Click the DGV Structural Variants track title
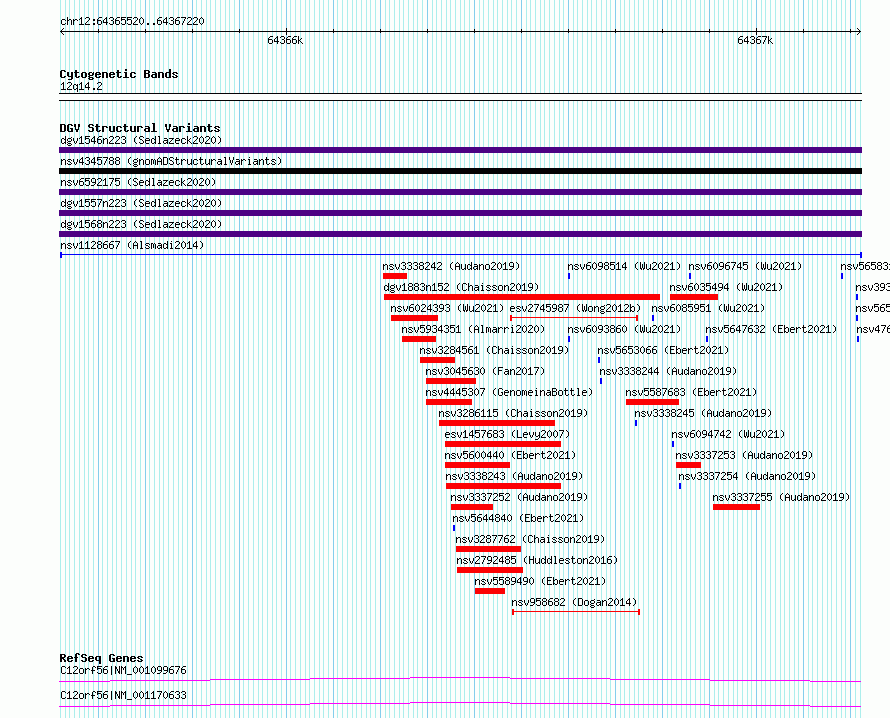The image size is (890, 718). coord(140,128)
